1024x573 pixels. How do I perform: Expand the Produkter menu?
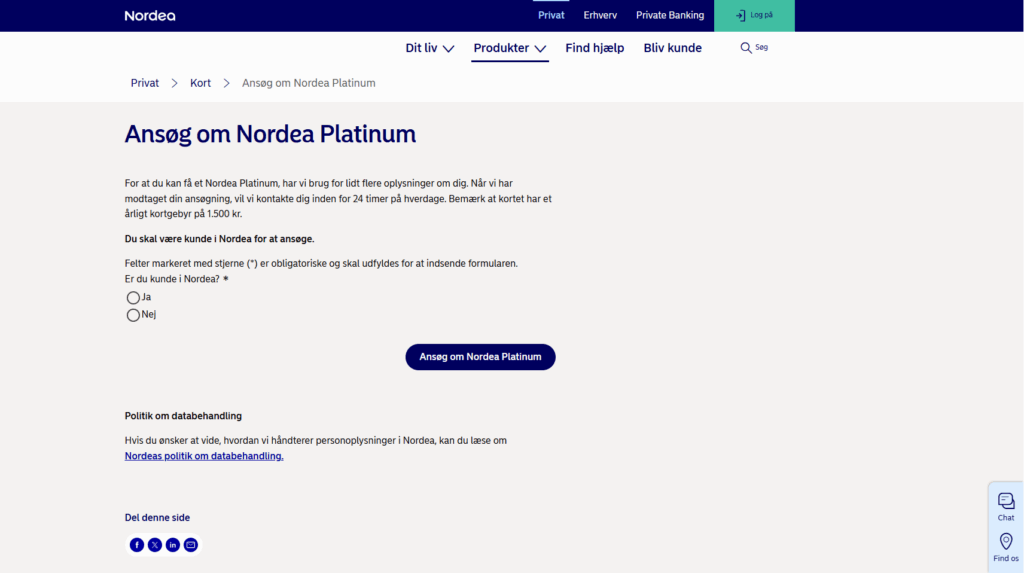coord(510,48)
